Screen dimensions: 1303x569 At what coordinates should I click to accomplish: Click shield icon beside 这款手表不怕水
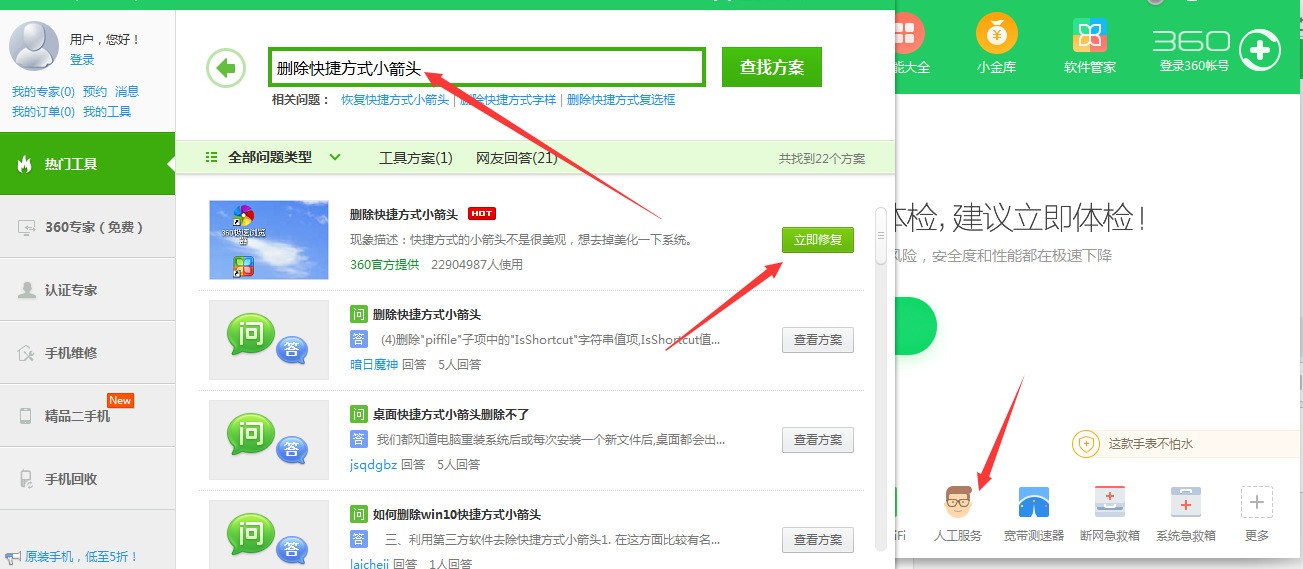coord(1086,444)
